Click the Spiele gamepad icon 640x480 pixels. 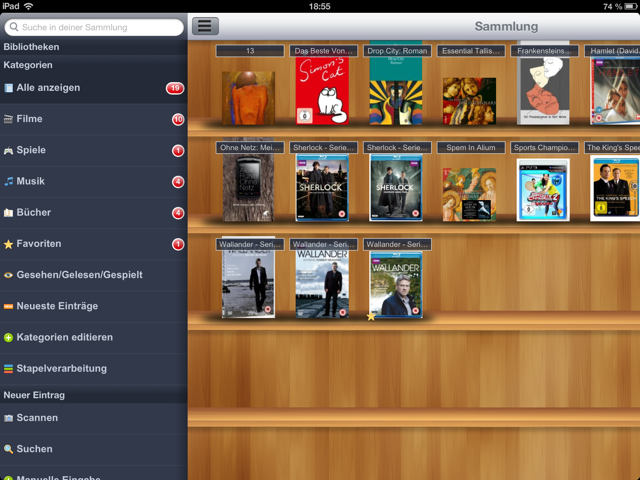[9, 151]
